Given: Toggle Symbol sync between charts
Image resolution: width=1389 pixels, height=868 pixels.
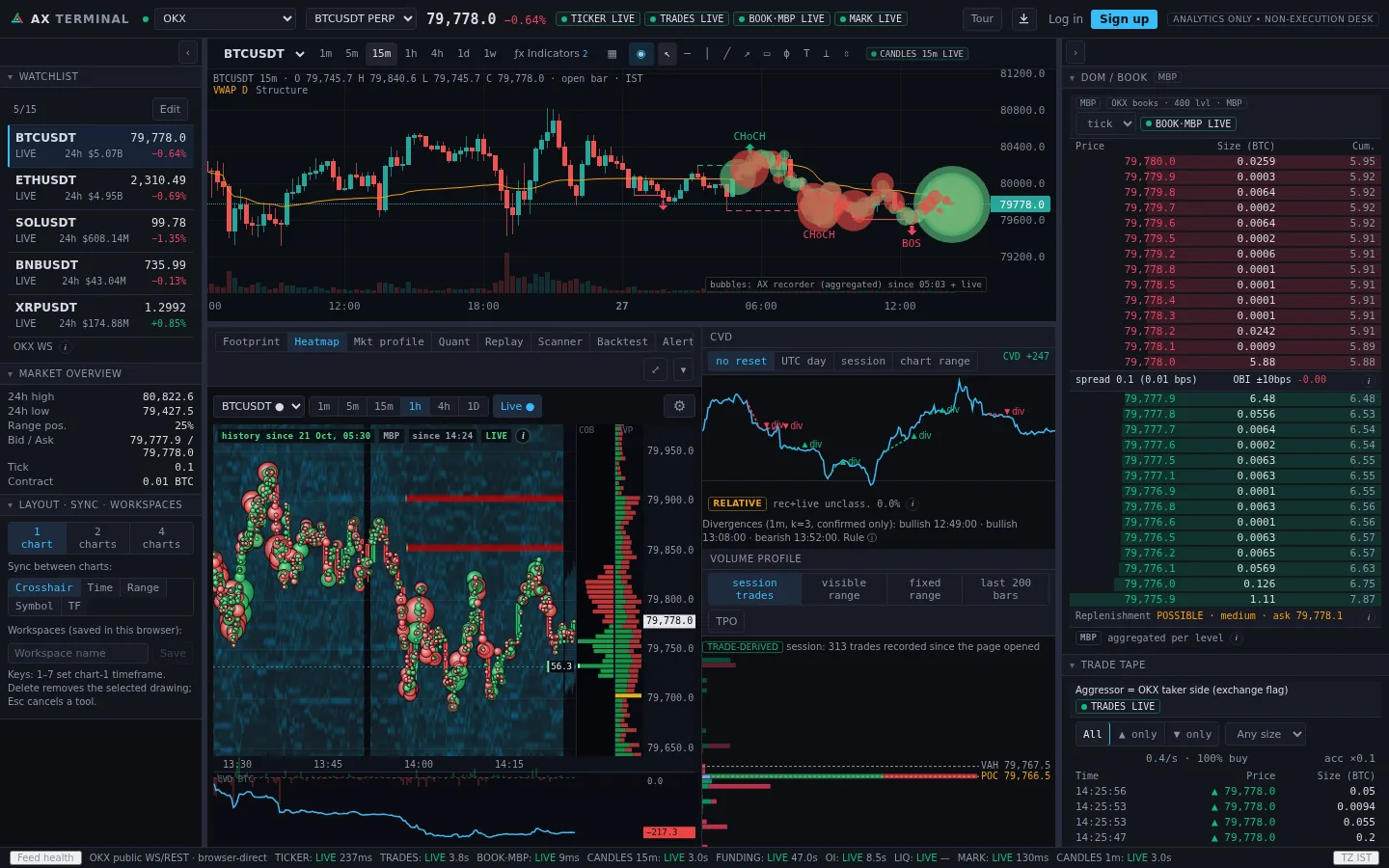Looking at the screenshot, I should (34, 606).
